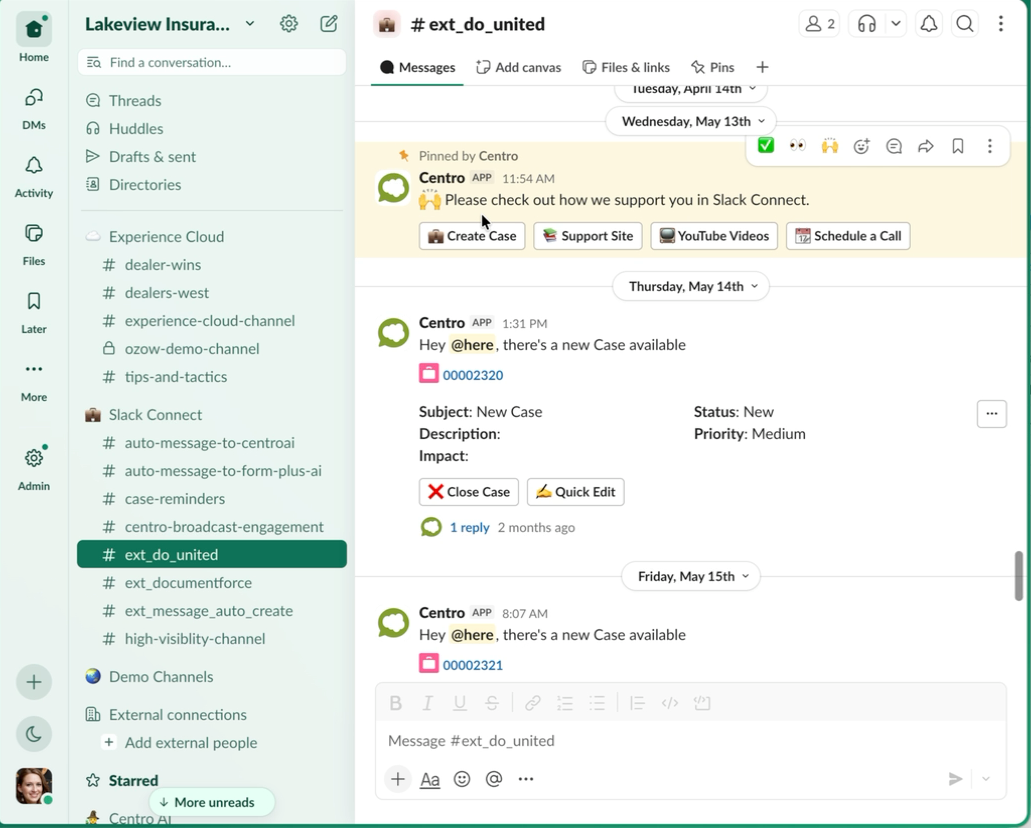This screenshot has width=1031, height=828.
Task: Open Friday, May 15th date dropdown
Action: pyautogui.click(x=690, y=576)
